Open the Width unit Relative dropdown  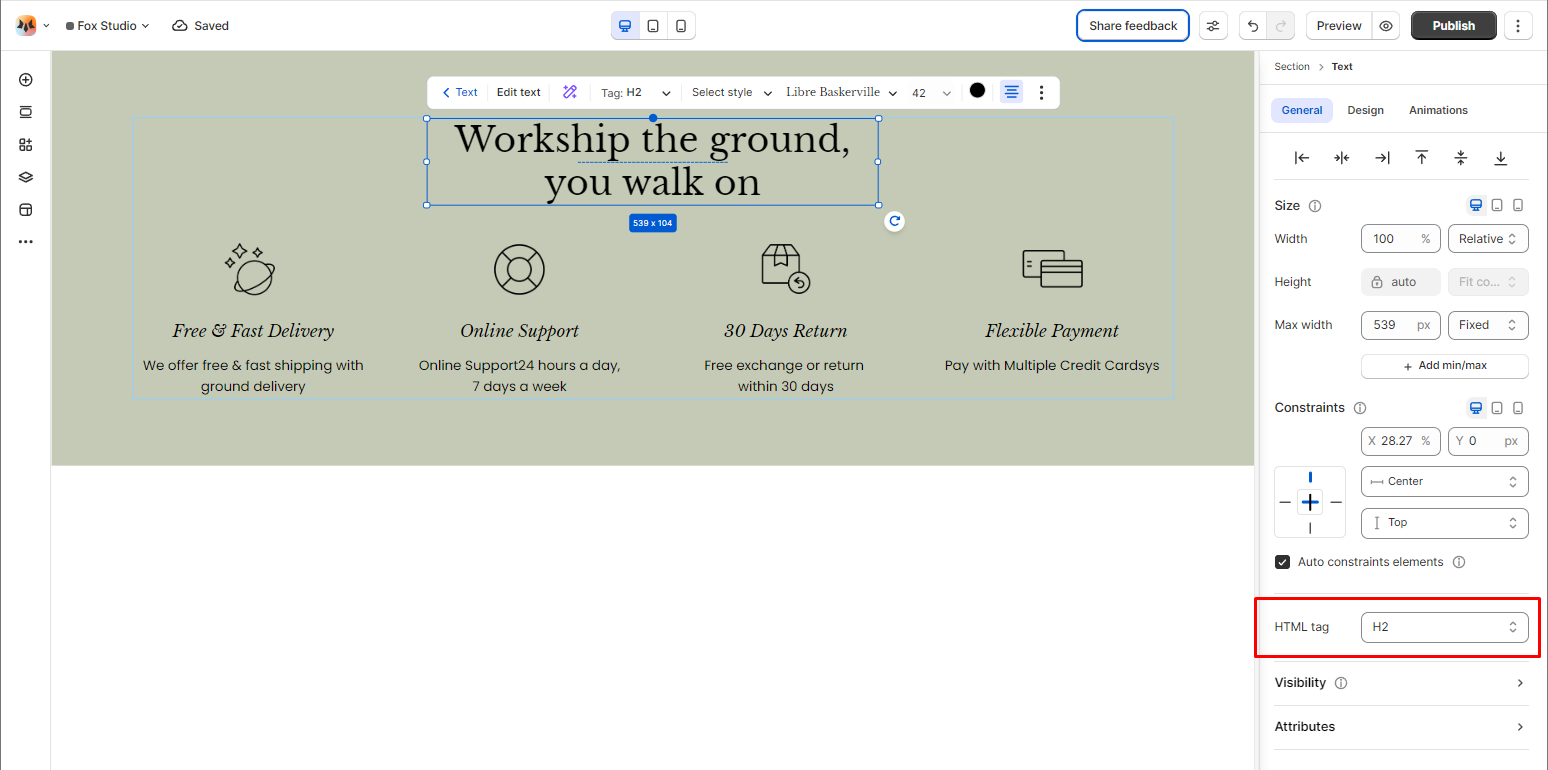coord(1488,239)
